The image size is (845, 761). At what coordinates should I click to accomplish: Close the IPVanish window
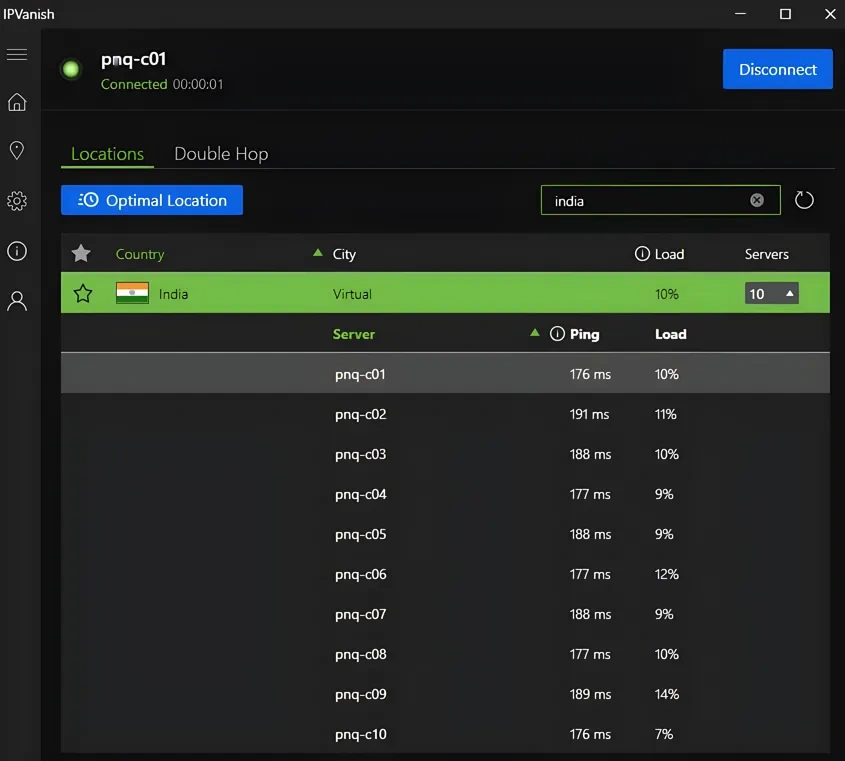[830, 13]
